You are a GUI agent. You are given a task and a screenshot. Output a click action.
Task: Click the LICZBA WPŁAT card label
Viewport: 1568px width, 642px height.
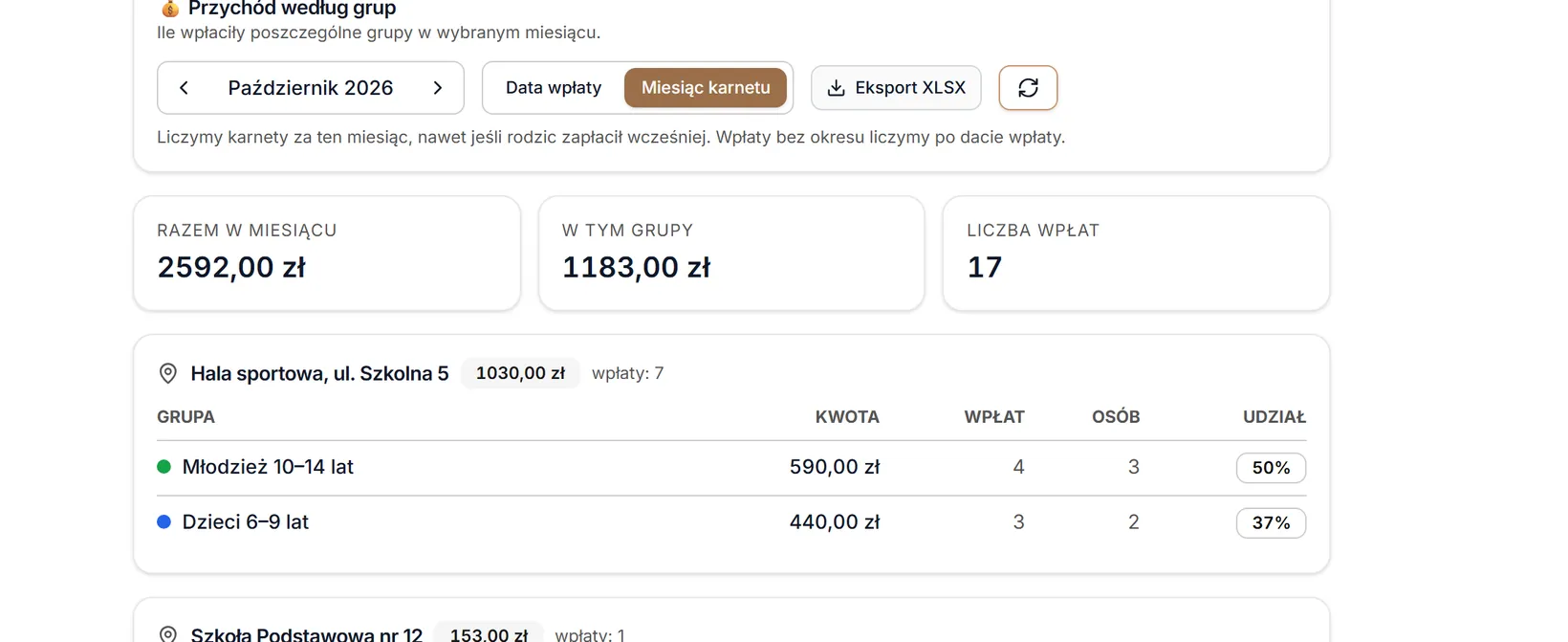click(x=1033, y=231)
